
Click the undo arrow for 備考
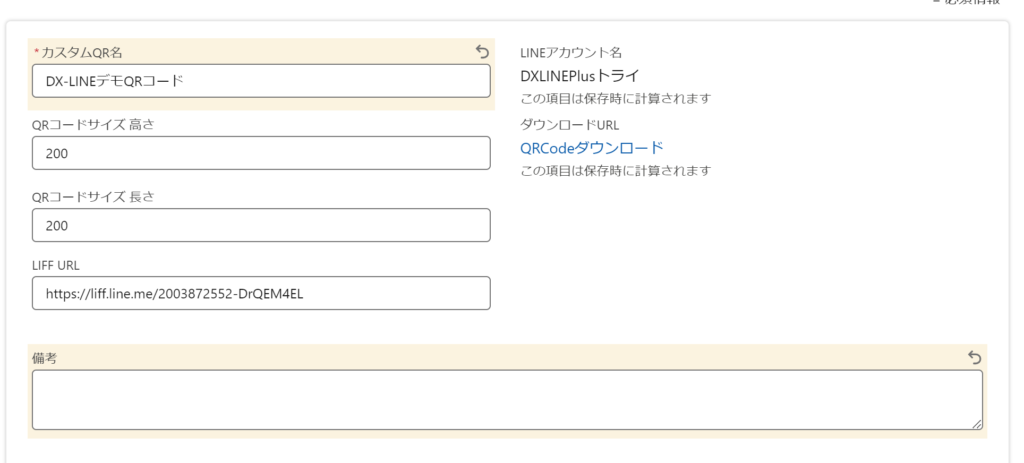tap(974, 357)
